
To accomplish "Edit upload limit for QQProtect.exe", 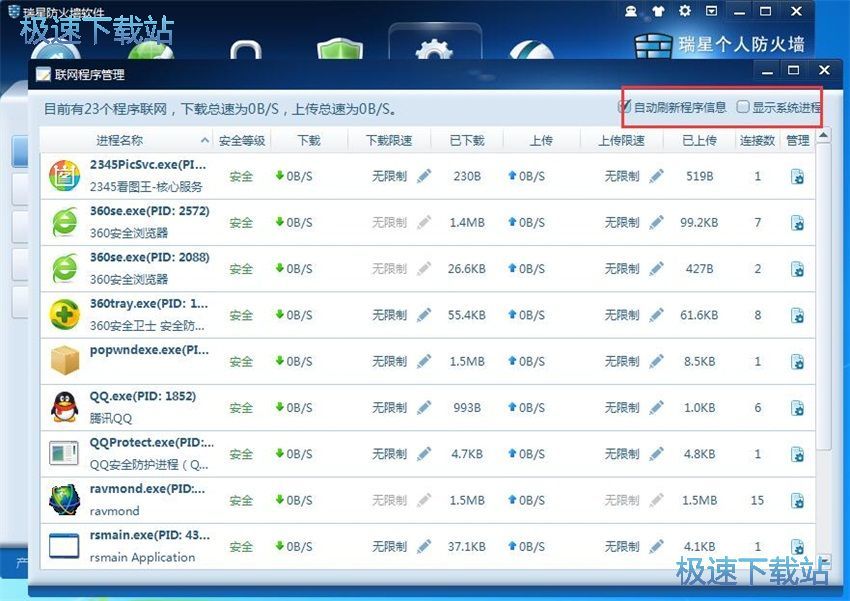I will [656, 454].
